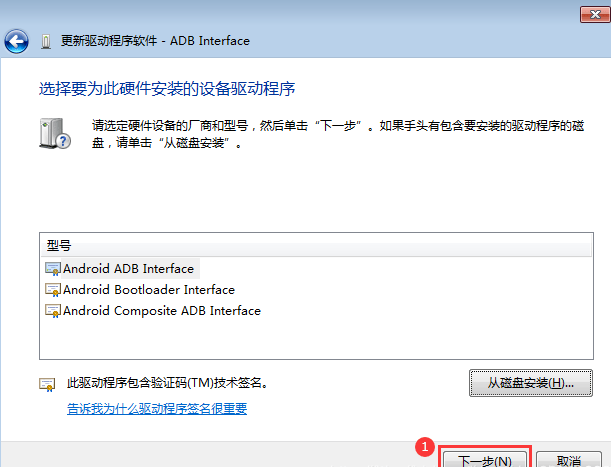Open 从磁盘安装(H)... install from disk

click(531, 383)
